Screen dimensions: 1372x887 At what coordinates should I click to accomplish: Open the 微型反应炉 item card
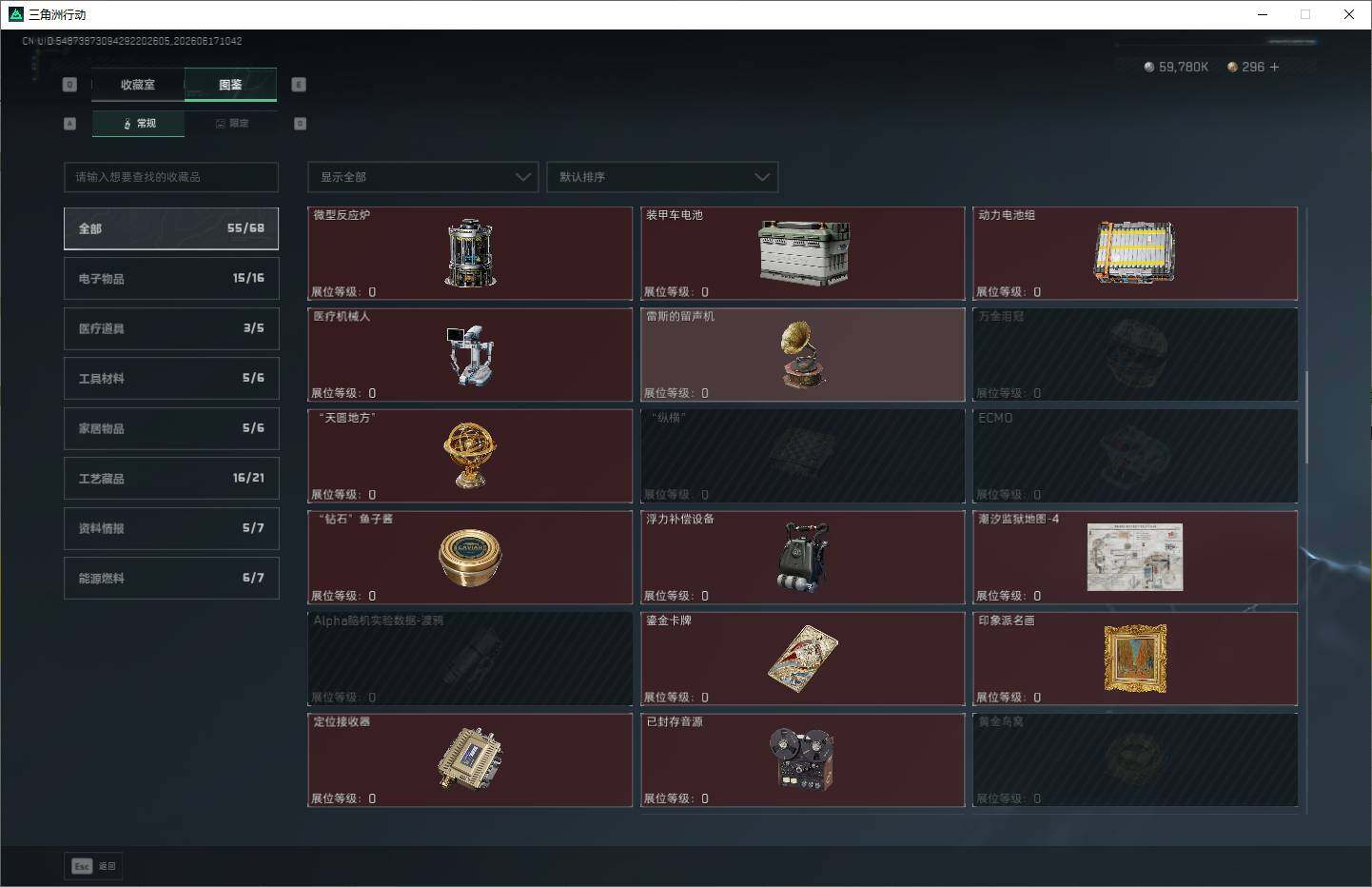470,253
